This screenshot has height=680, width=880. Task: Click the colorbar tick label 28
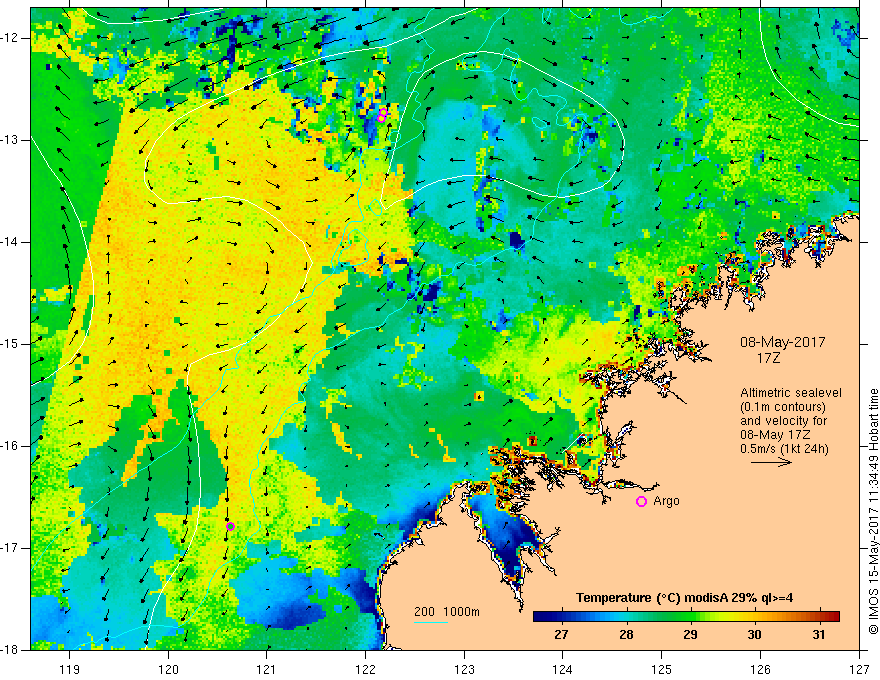(x=626, y=635)
